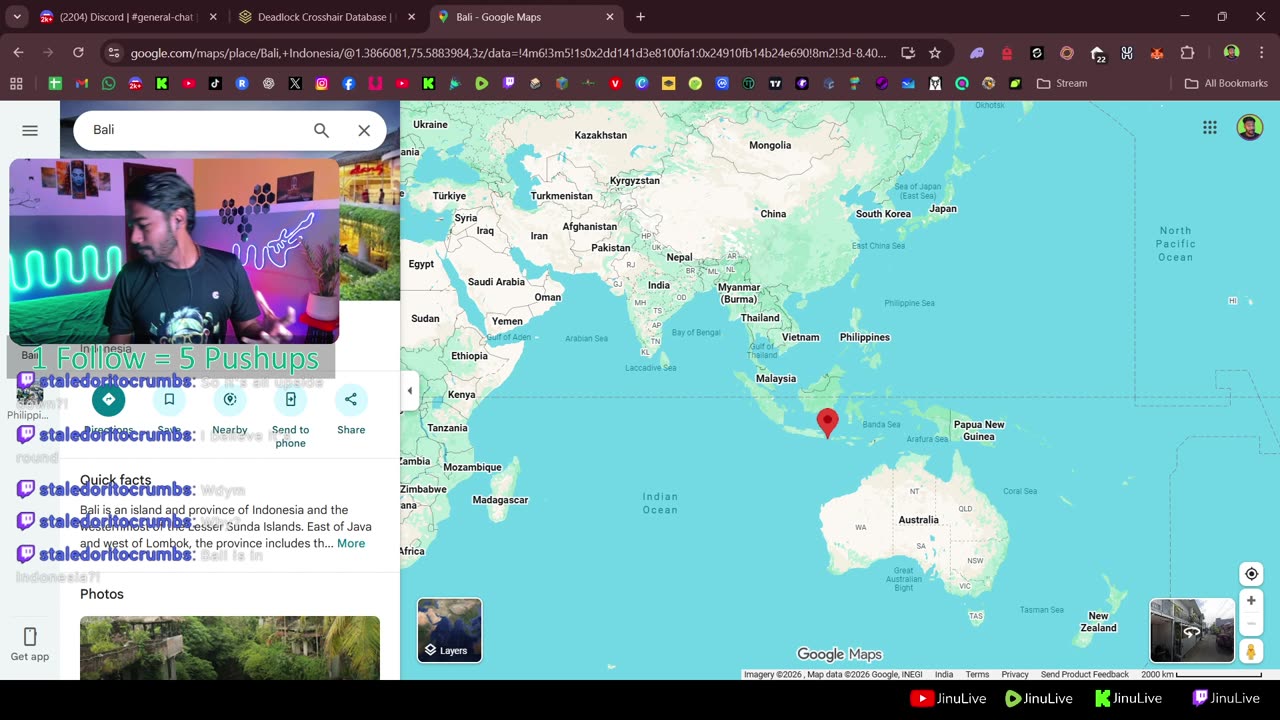Open the Instagram bookmark
1280x720 pixels.
point(322,83)
